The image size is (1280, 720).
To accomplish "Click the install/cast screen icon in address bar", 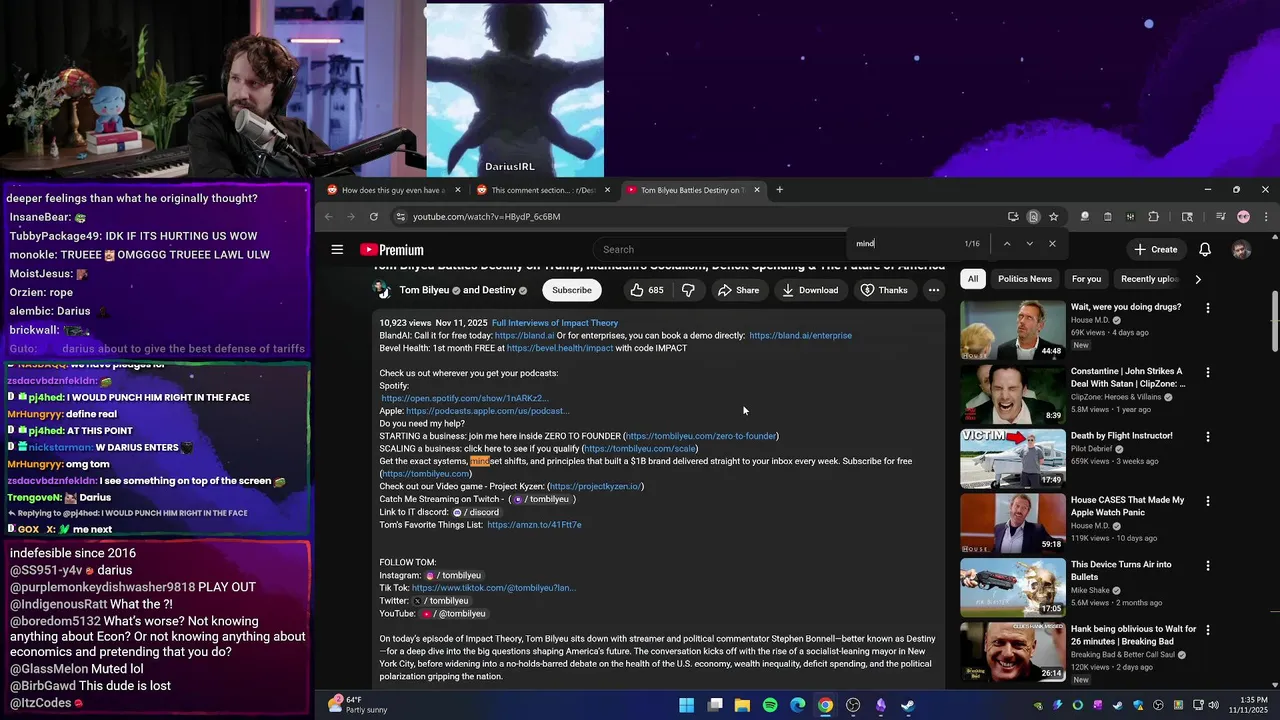I will point(1013,217).
